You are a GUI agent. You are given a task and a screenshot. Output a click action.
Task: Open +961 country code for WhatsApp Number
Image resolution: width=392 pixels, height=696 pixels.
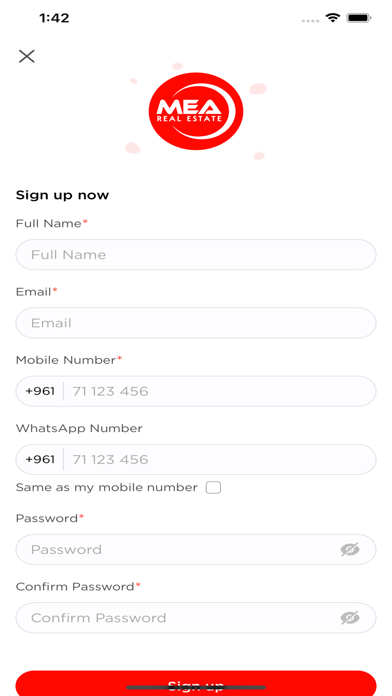coord(40,459)
